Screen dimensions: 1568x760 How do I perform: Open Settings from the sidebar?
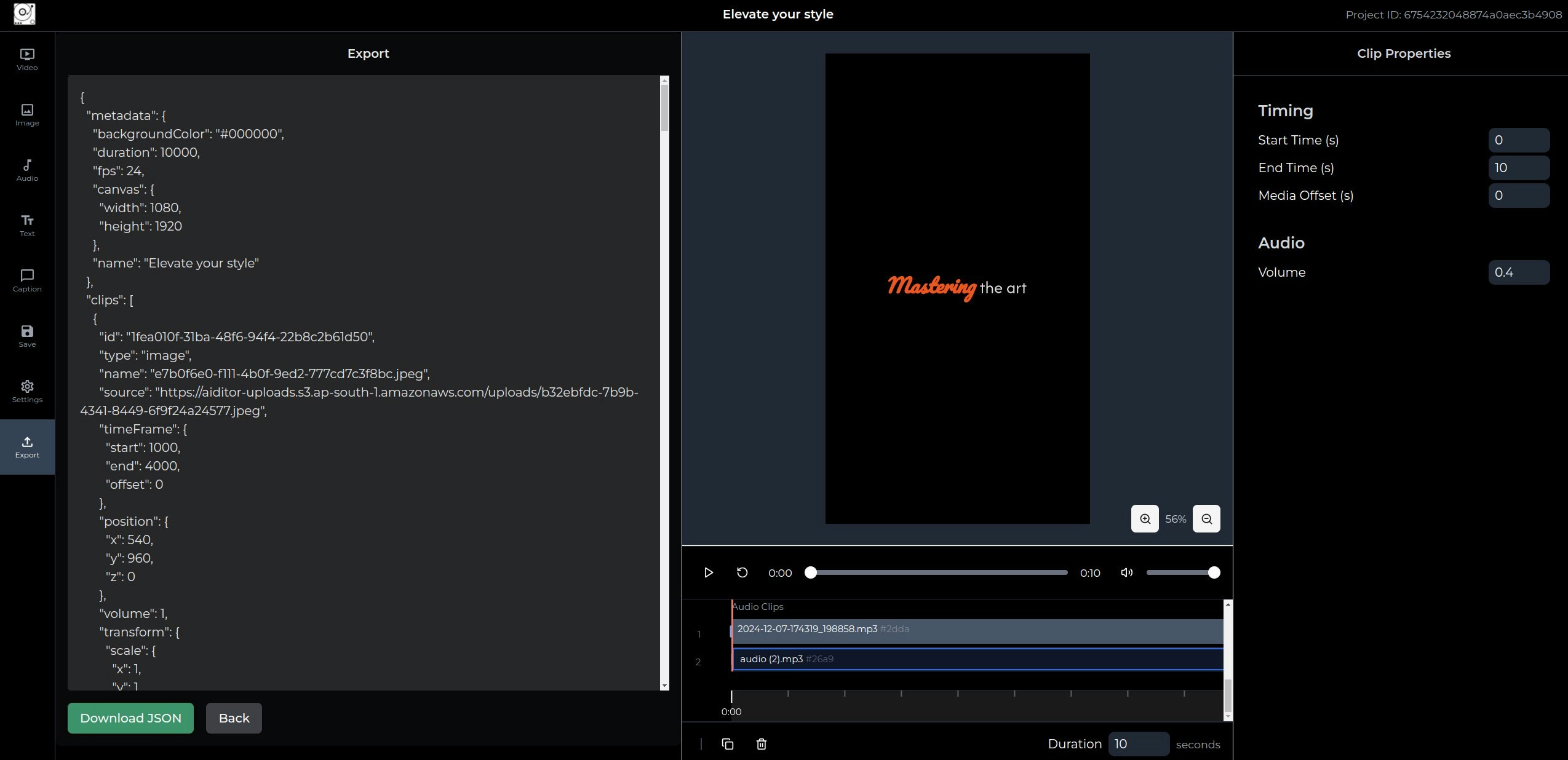click(27, 392)
